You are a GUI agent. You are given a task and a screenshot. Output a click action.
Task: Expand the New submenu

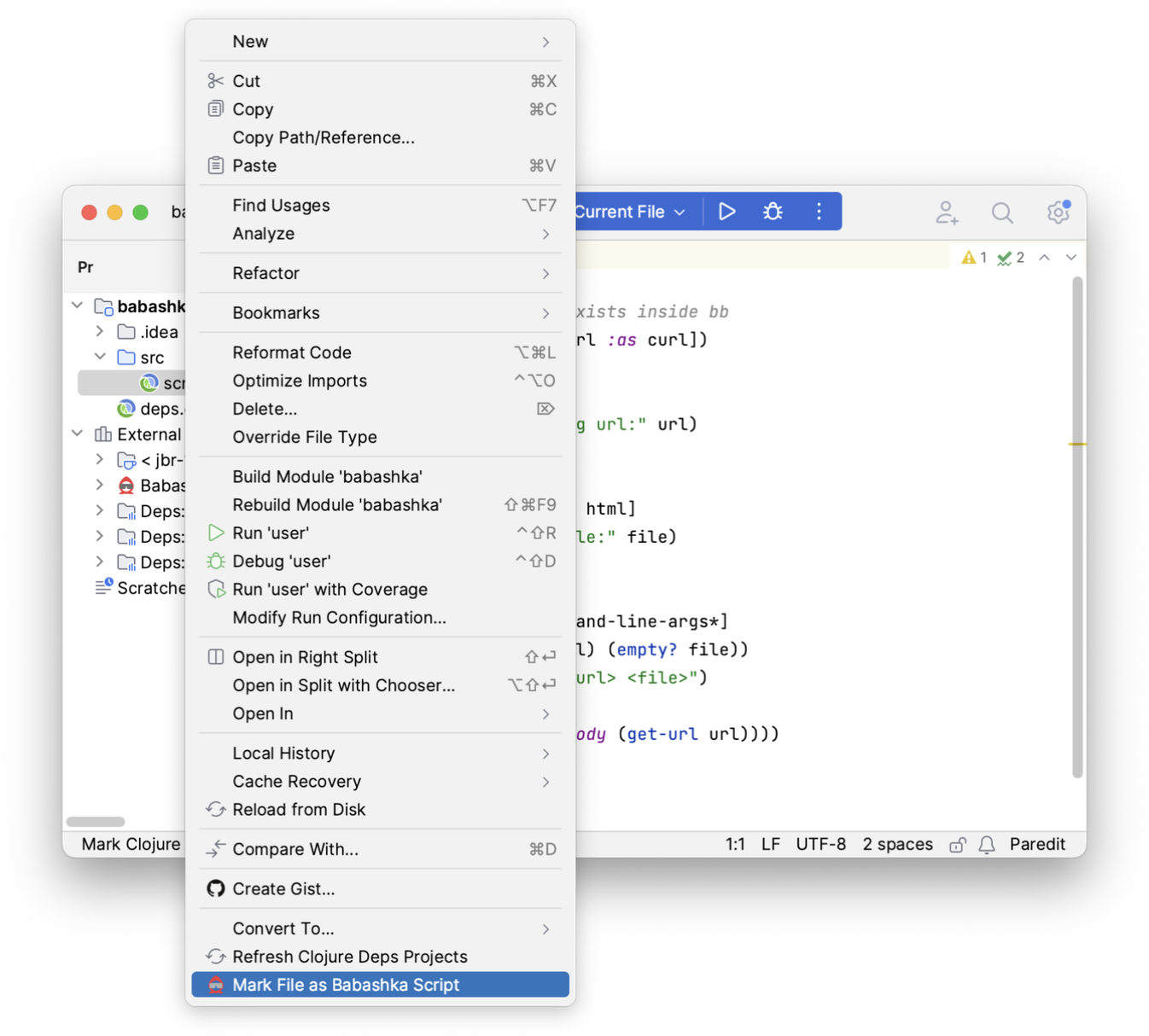click(380, 42)
